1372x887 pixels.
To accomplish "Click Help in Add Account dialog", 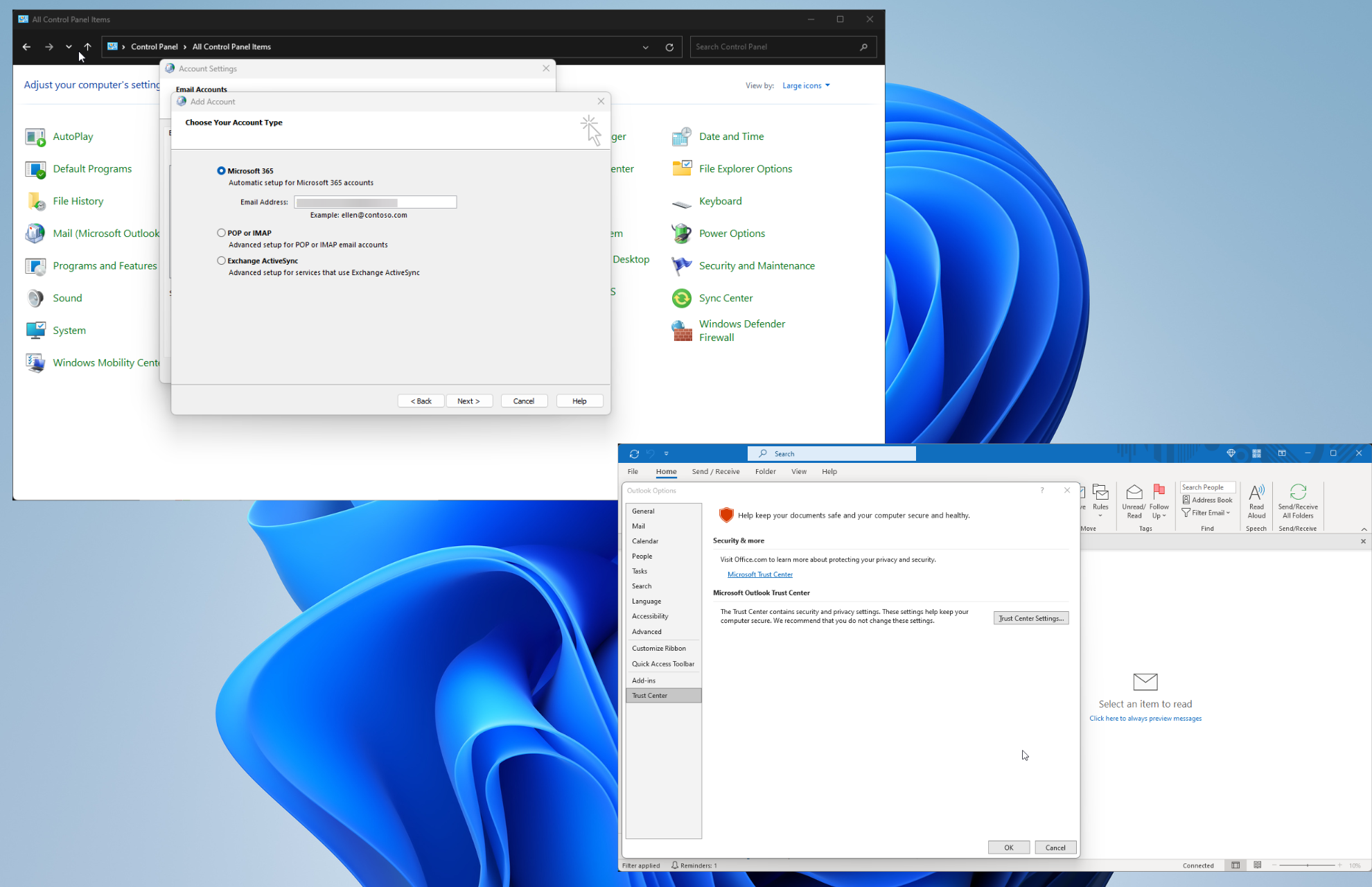I will point(579,401).
